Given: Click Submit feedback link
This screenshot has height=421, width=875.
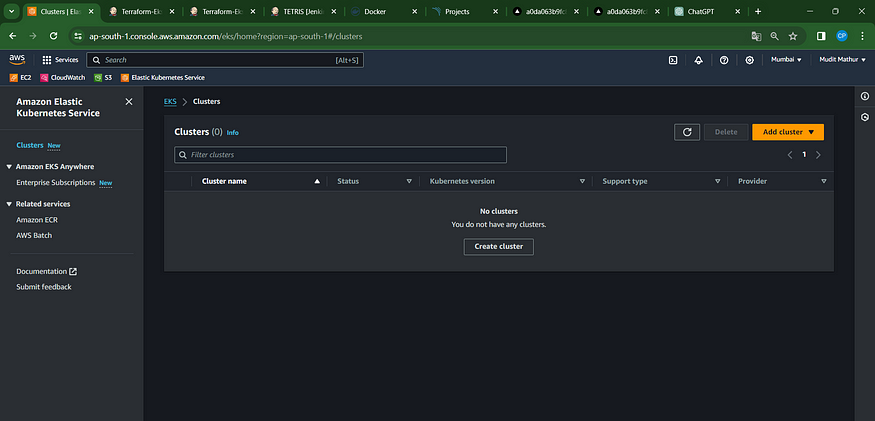Looking at the screenshot, I should (x=44, y=287).
